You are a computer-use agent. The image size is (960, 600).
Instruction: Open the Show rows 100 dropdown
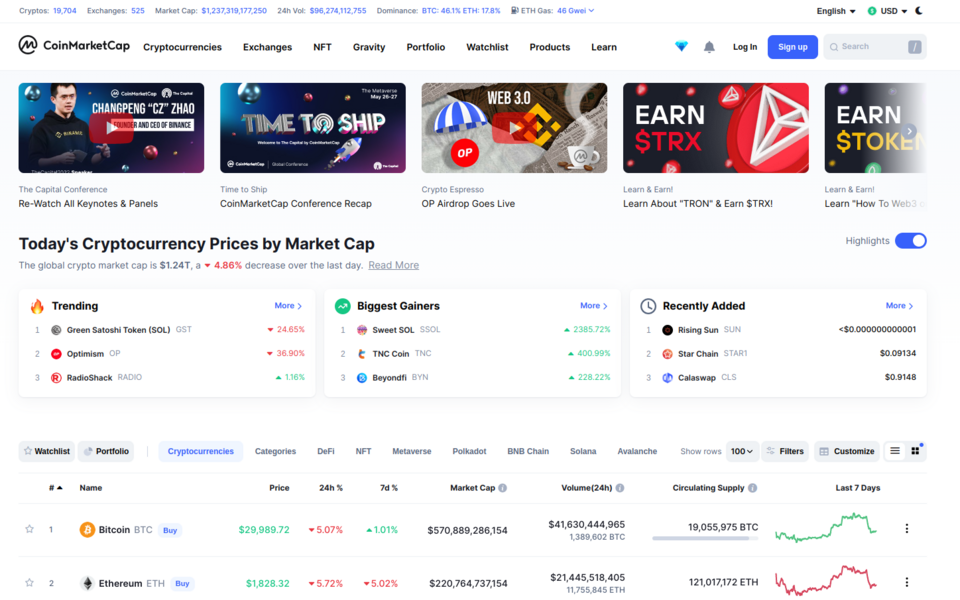[x=742, y=451]
